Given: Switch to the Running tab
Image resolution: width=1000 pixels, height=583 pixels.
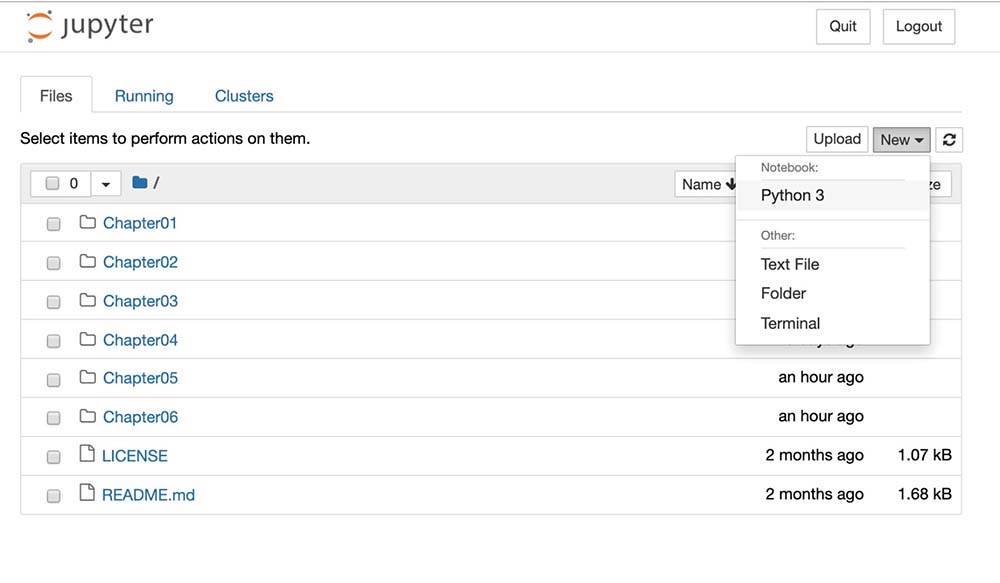Looking at the screenshot, I should click(144, 96).
